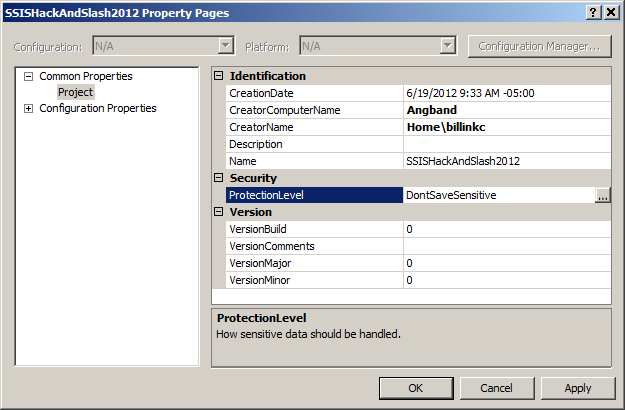The height and width of the screenshot is (410, 625).
Task: Click the Version category header
Action: (x=250, y=212)
